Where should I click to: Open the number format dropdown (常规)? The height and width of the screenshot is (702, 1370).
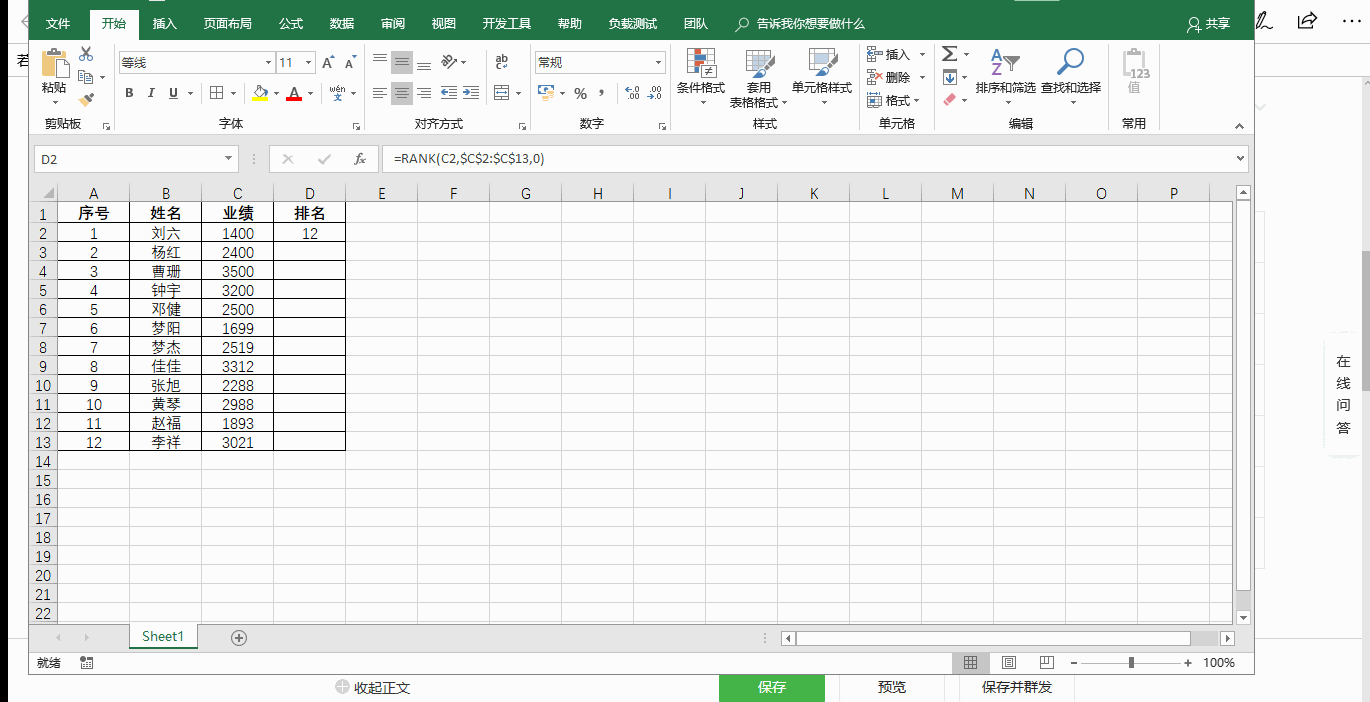(x=658, y=62)
